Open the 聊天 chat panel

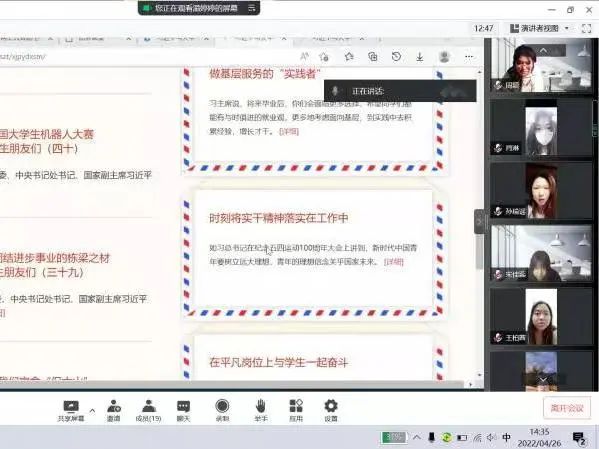click(183, 411)
